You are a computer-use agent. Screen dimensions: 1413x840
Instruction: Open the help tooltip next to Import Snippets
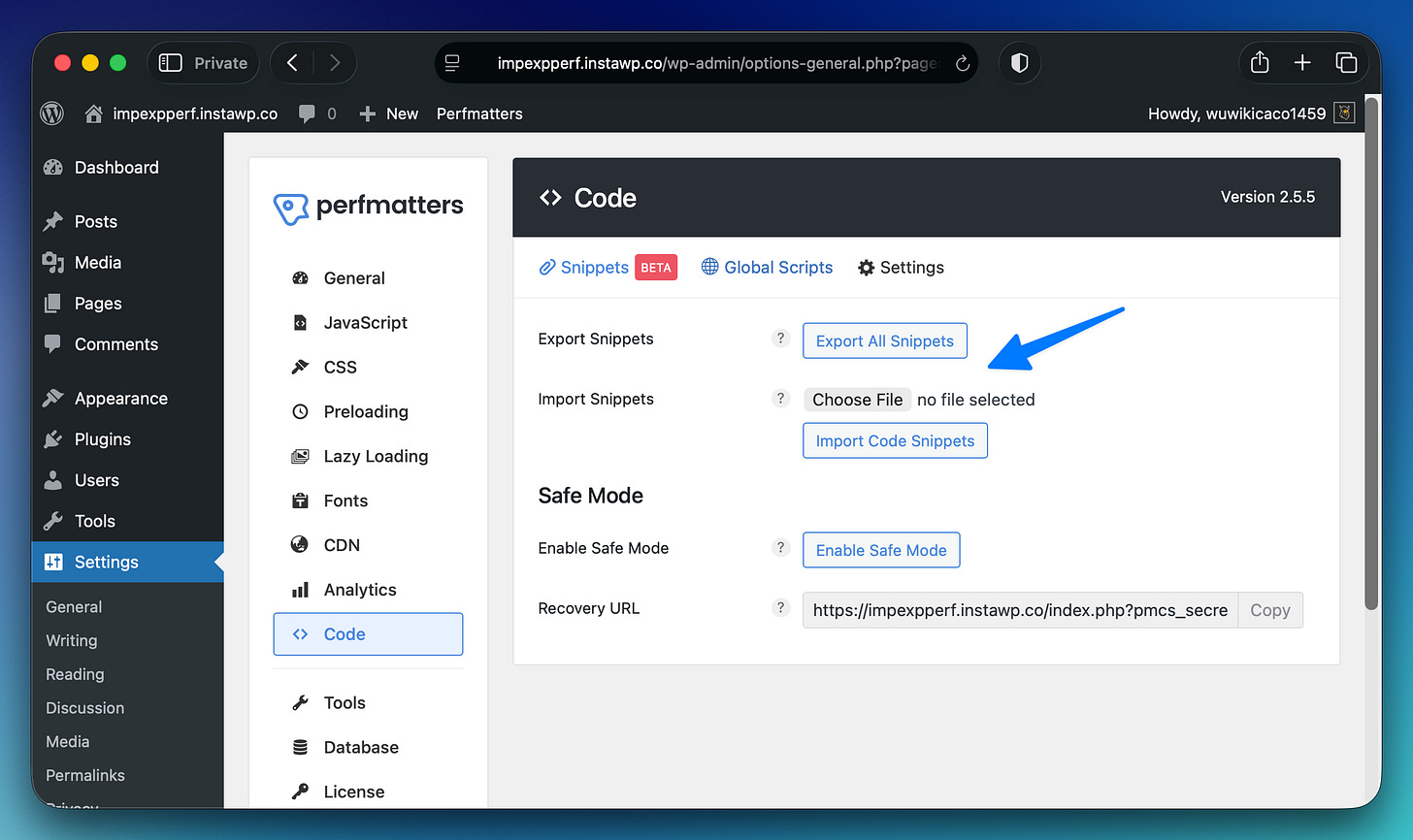point(781,399)
